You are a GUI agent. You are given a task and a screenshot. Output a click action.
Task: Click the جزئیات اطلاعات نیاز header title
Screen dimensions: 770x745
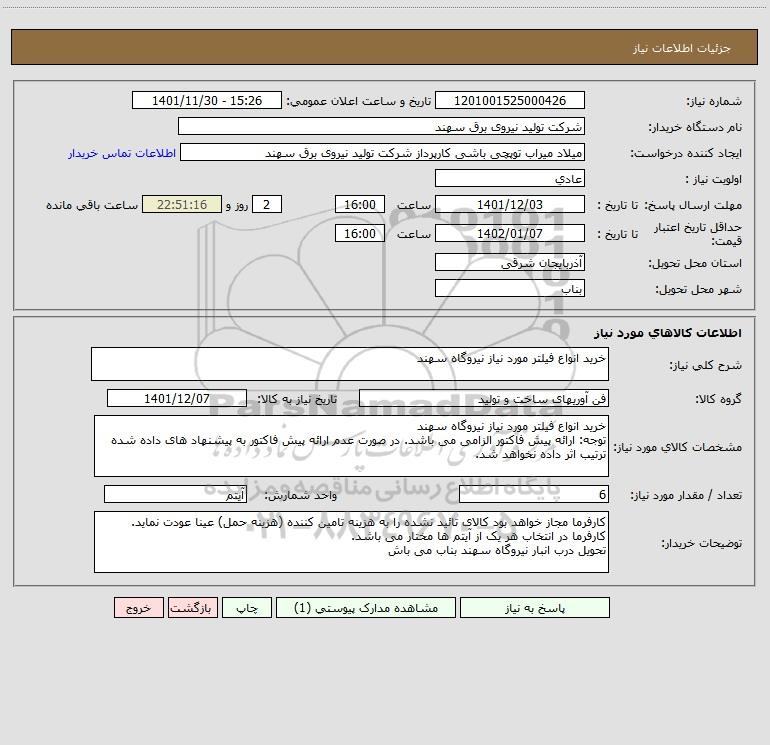682,48
